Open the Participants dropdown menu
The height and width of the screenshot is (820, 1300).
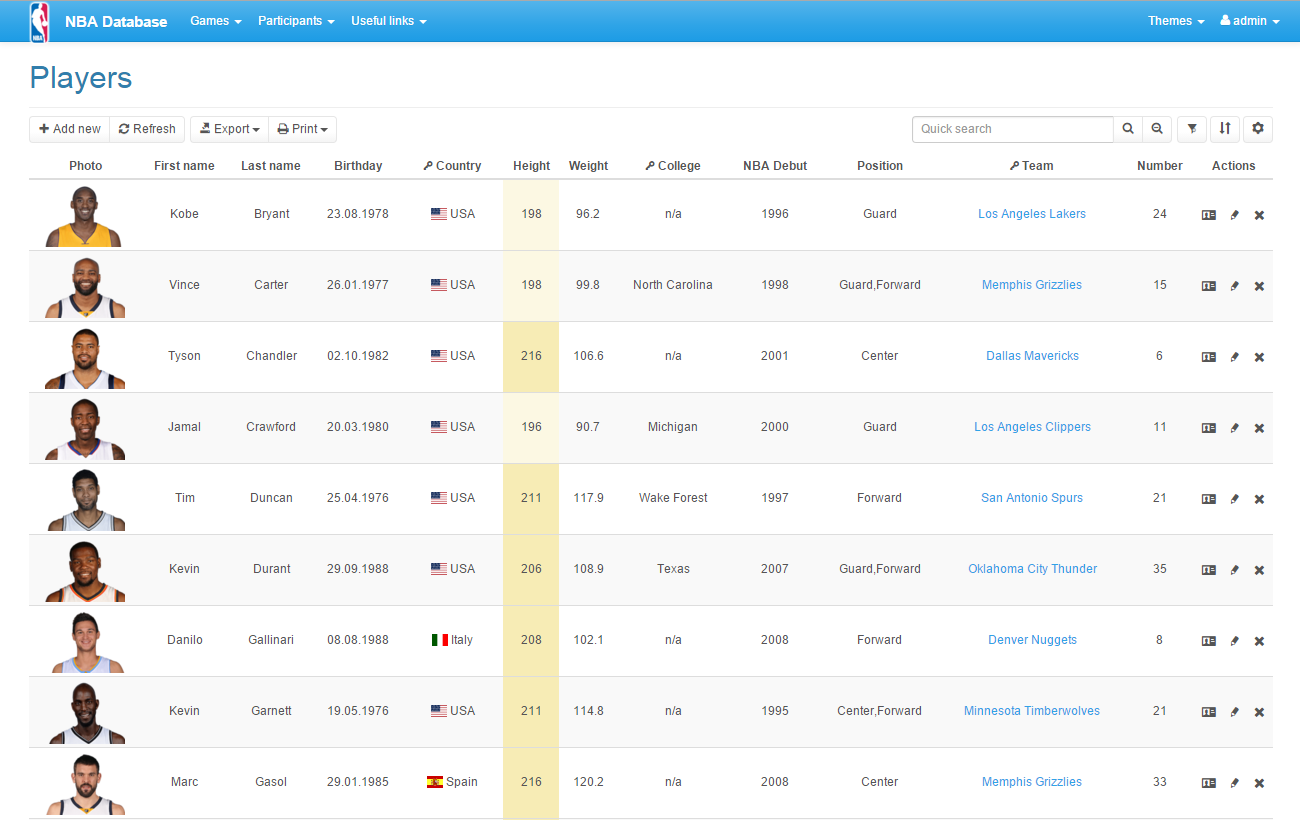click(296, 21)
